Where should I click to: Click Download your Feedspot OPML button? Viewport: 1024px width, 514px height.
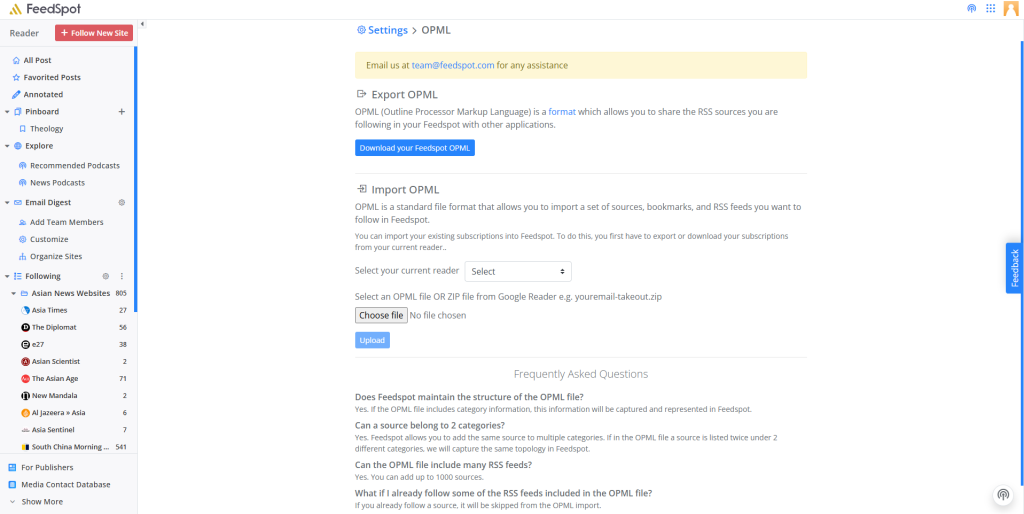[415, 148]
